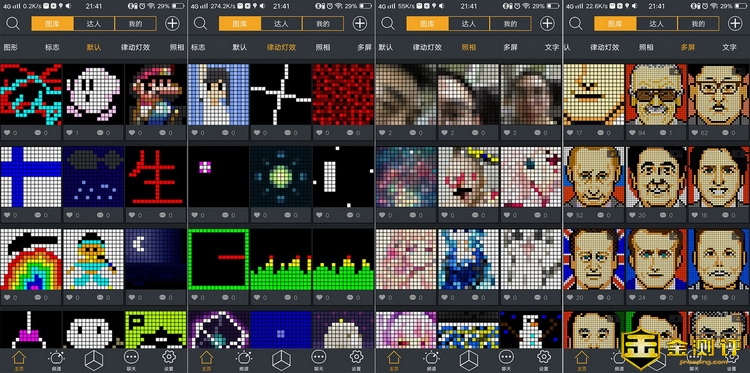
Task: Select 文字 category on the 多屏 screen
Action: pos(729,47)
